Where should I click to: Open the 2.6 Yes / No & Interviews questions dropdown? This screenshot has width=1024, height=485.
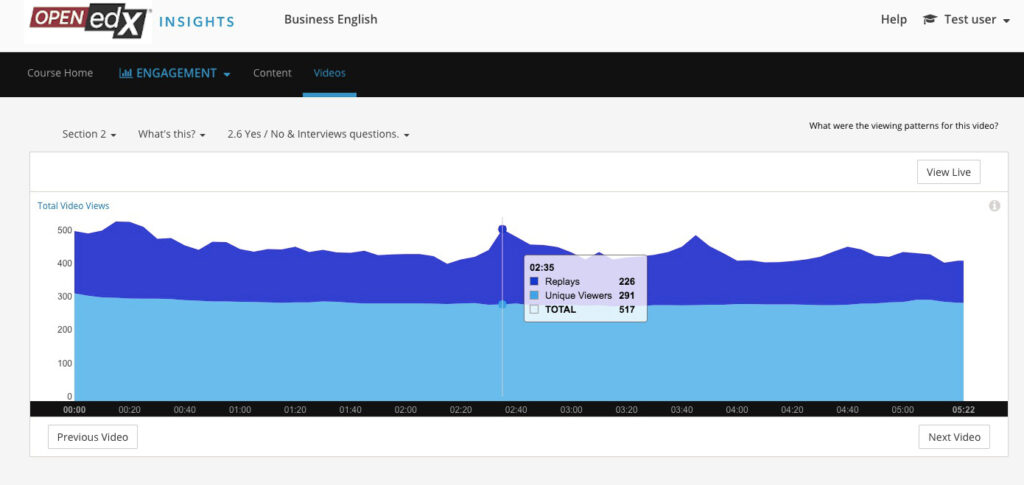click(x=319, y=134)
